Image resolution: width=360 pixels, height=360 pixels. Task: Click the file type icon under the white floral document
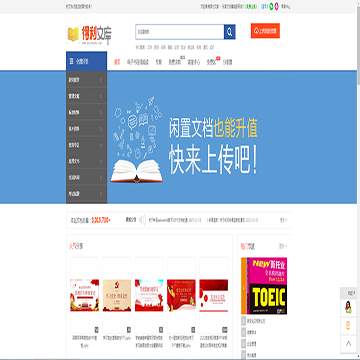pyautogui.click(x=225, y=330)
